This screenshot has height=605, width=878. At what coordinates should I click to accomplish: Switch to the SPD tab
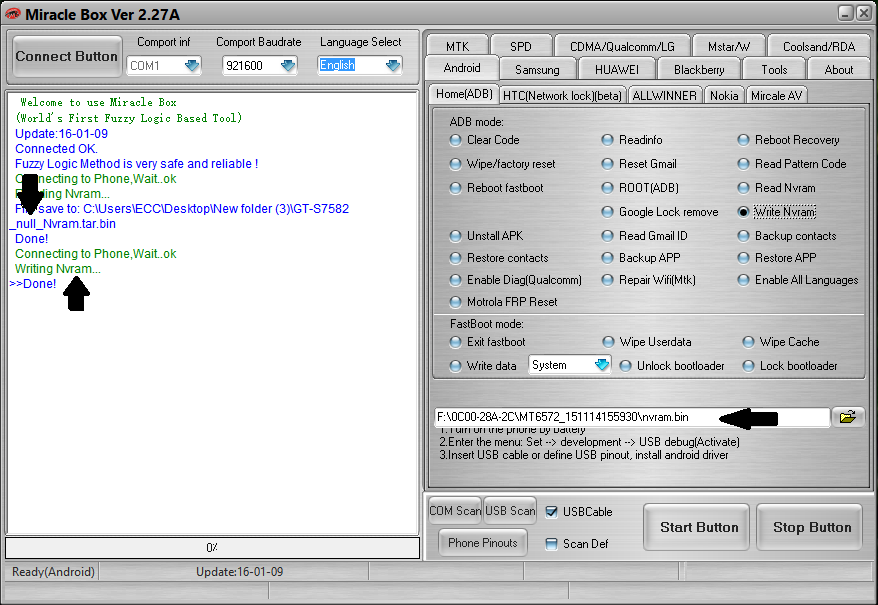click(x=521, y=46)
